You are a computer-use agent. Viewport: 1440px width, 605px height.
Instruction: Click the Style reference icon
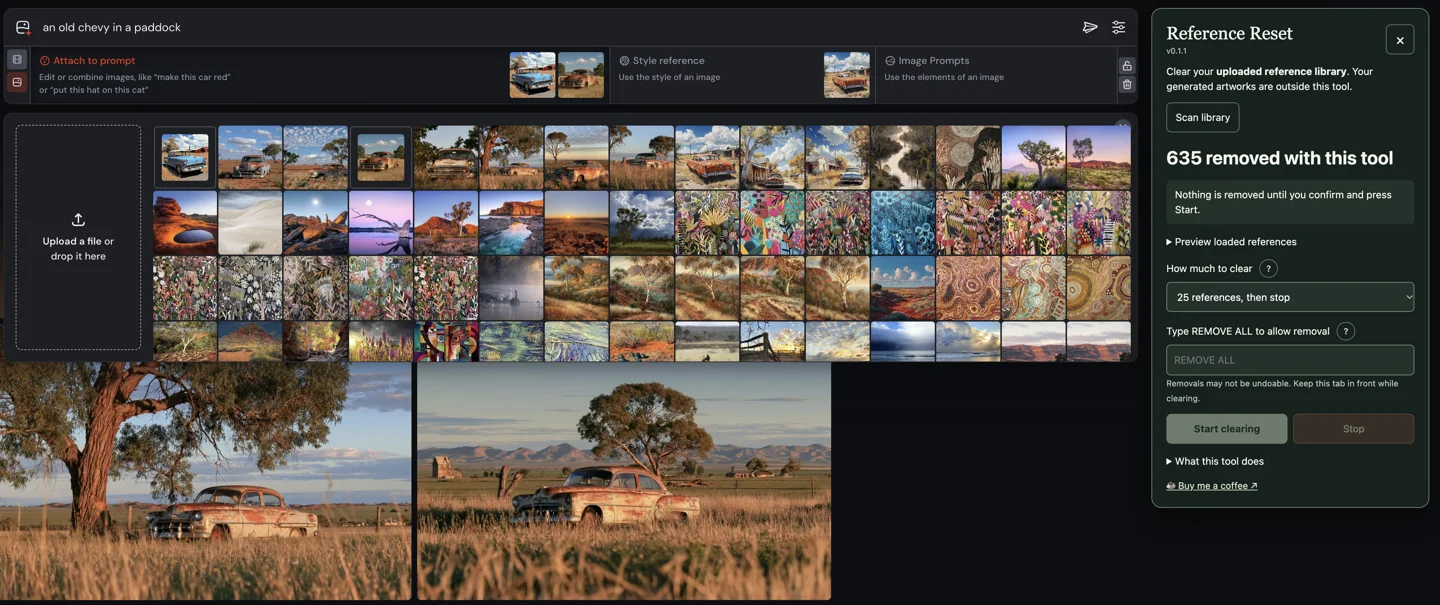tap(624, 61)
